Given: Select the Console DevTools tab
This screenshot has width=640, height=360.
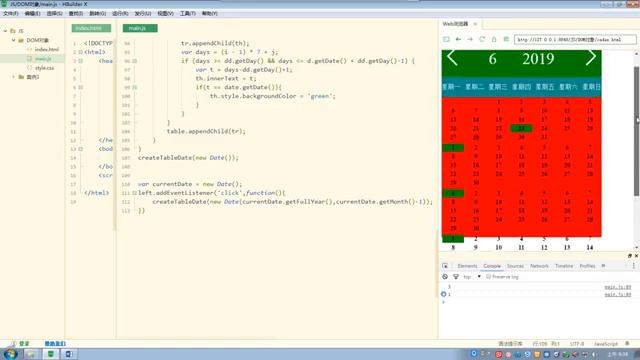Looking at the screenshot, I should [492, 266].
